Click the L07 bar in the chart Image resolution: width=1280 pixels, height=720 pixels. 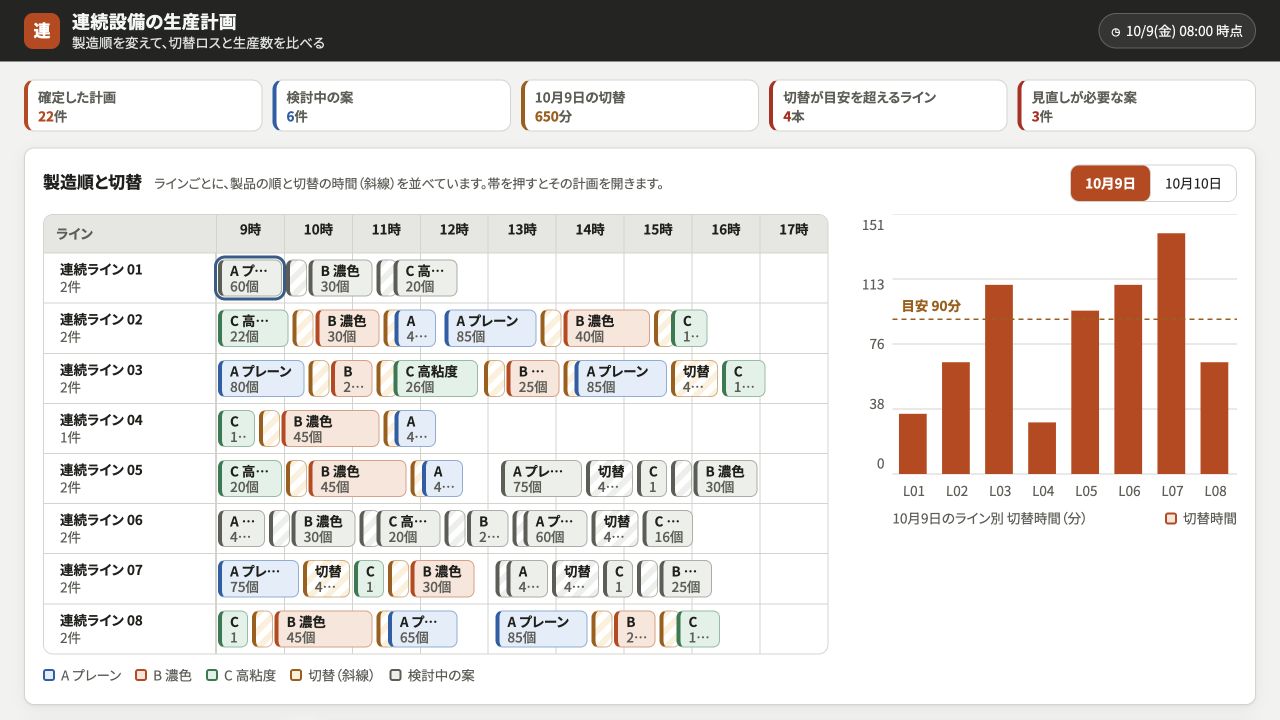pos(1171,353)
